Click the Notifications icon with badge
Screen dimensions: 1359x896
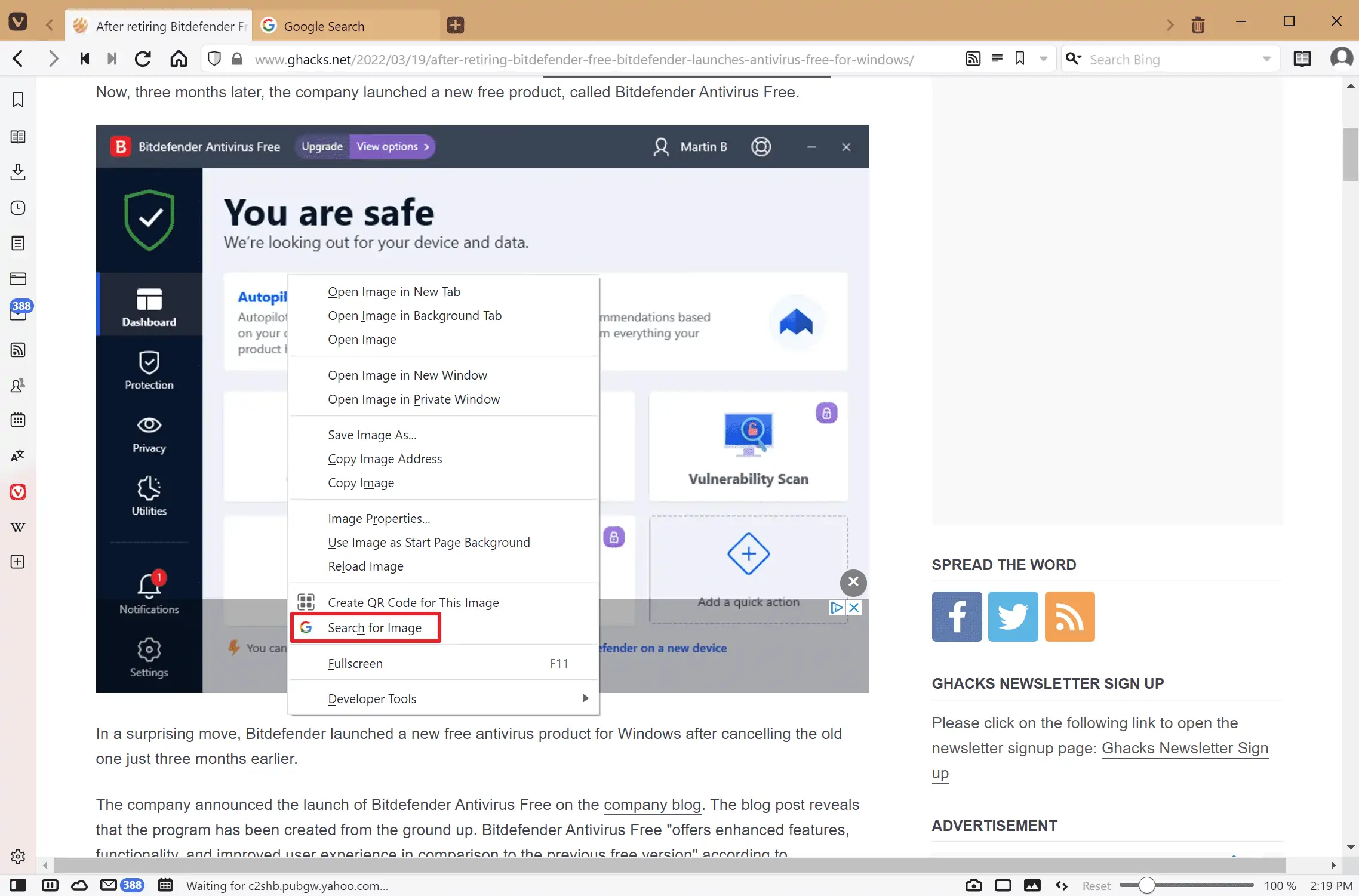pos(148,584)
